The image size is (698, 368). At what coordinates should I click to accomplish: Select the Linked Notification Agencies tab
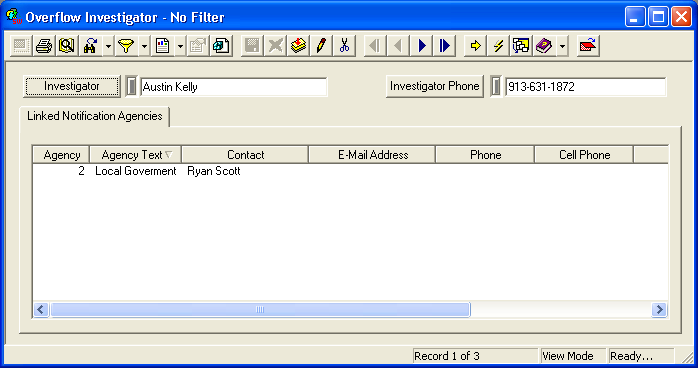(x=94, y=116)
